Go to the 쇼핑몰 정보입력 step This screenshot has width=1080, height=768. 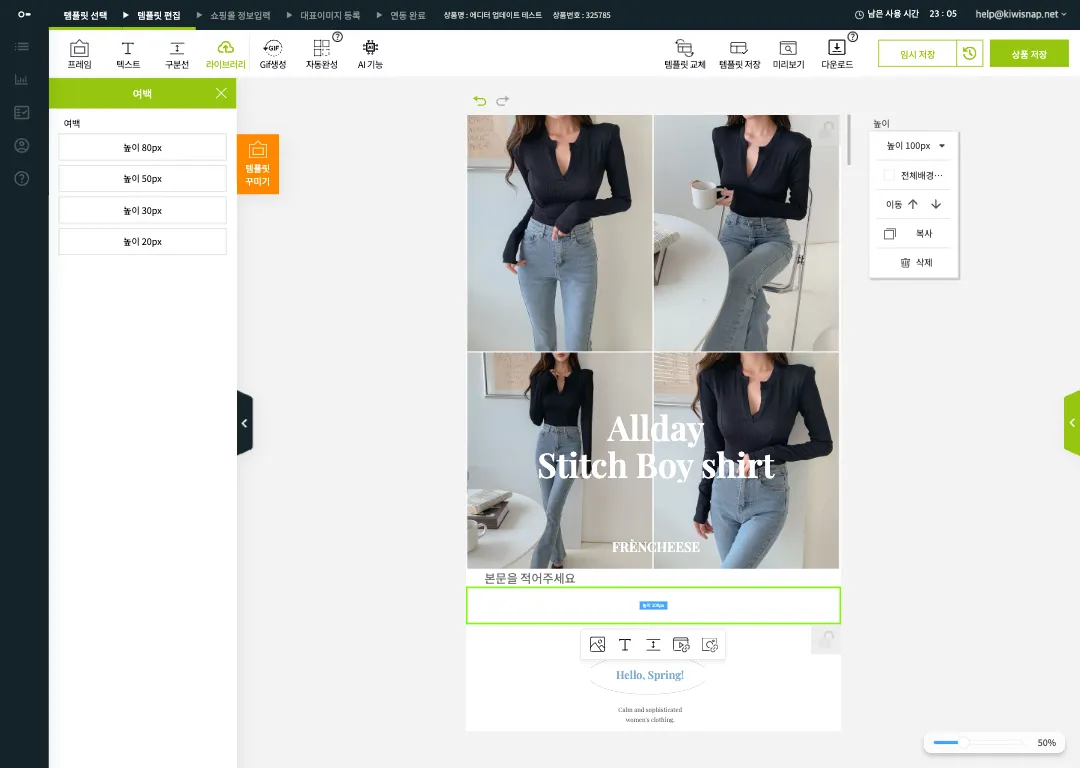[240, 16]
